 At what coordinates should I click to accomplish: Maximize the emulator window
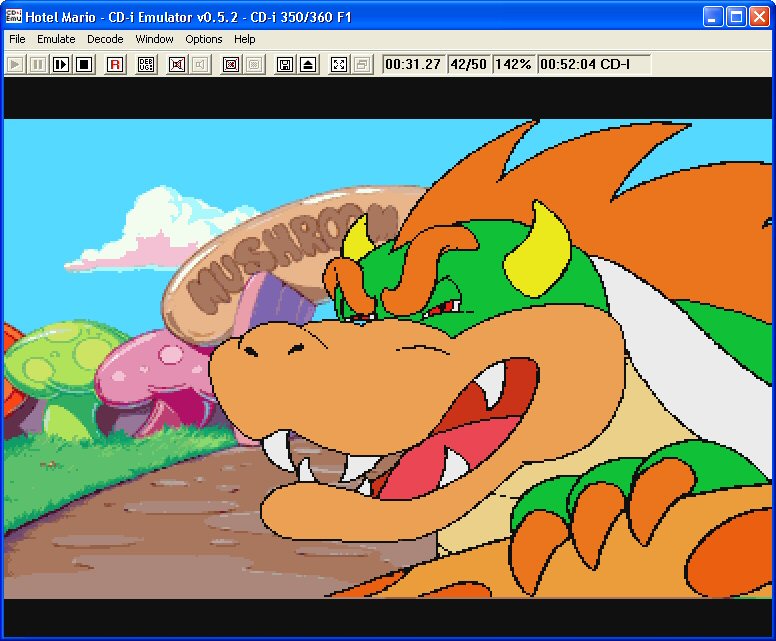736,17
